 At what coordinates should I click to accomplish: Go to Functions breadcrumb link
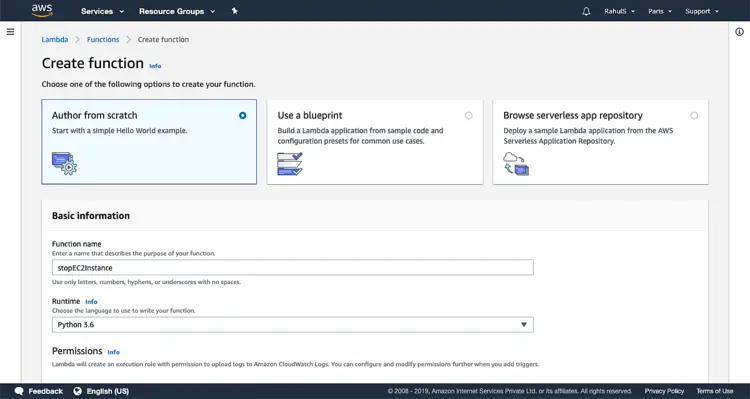tap(103, 40)
